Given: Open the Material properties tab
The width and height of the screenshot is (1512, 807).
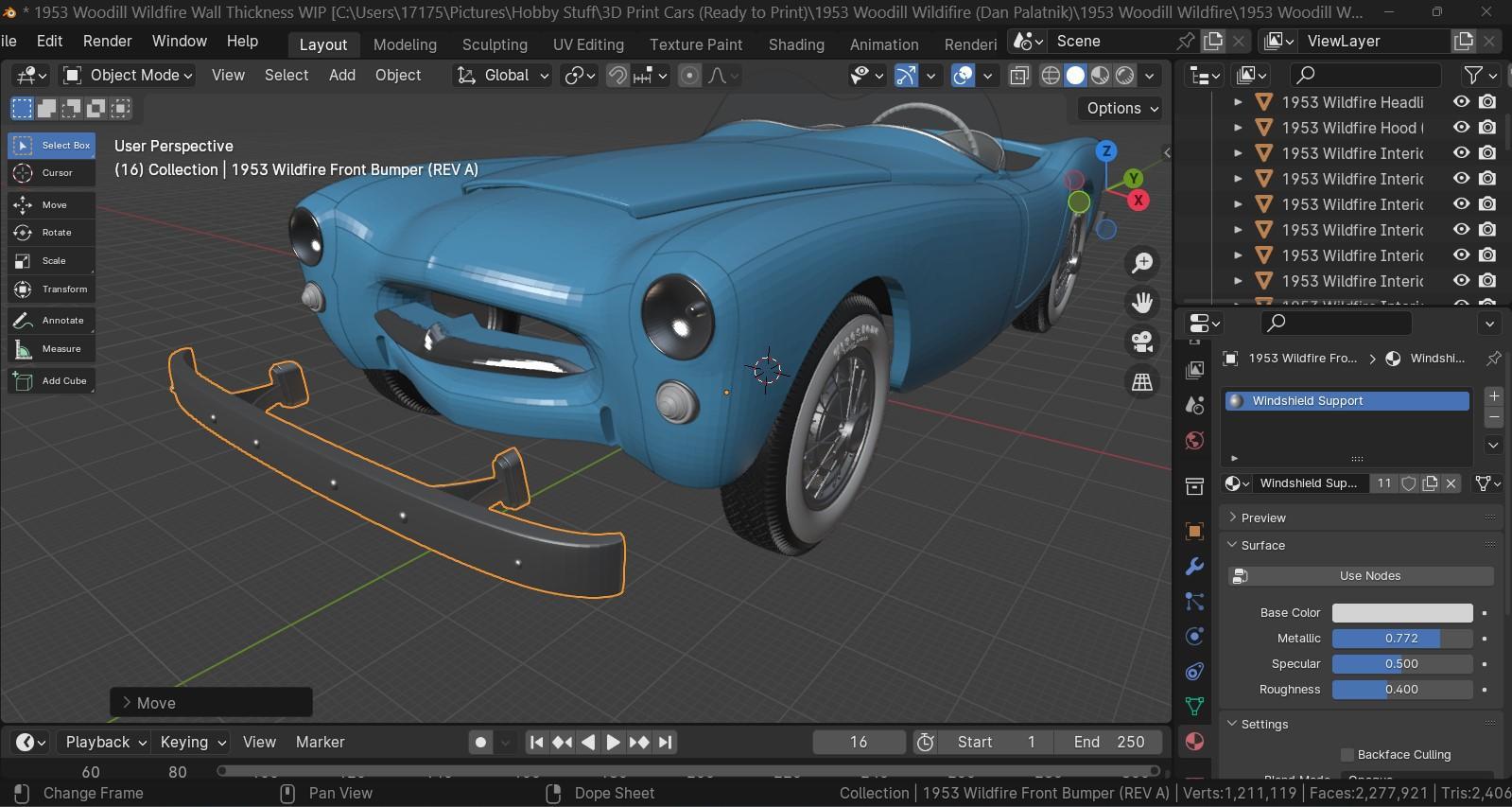Looking at the screenshot, I should click(x=1194, y=741).
